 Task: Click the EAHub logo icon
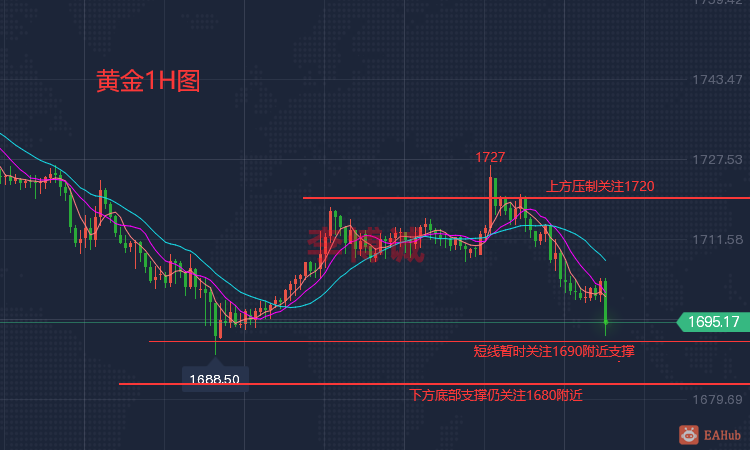689,435
